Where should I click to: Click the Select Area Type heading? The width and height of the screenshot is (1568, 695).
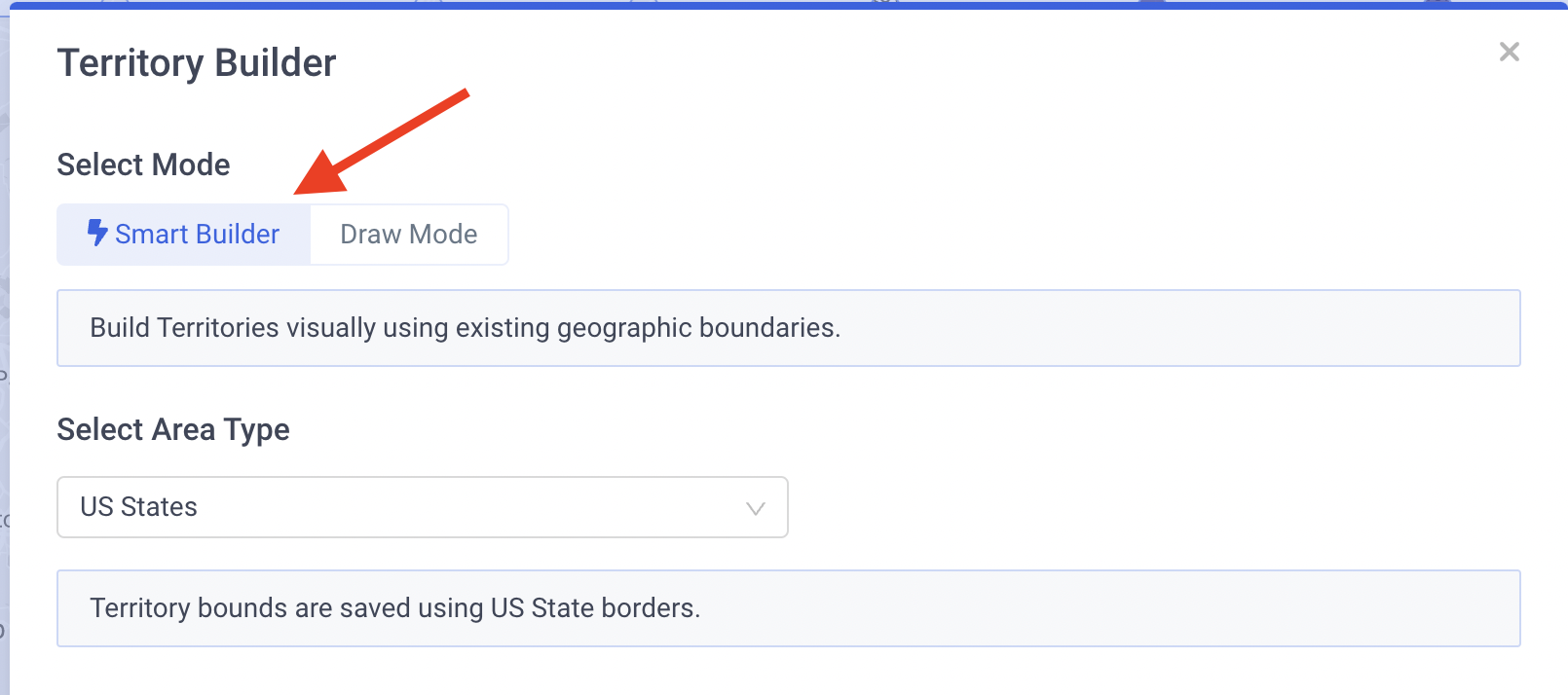[173, 429]
